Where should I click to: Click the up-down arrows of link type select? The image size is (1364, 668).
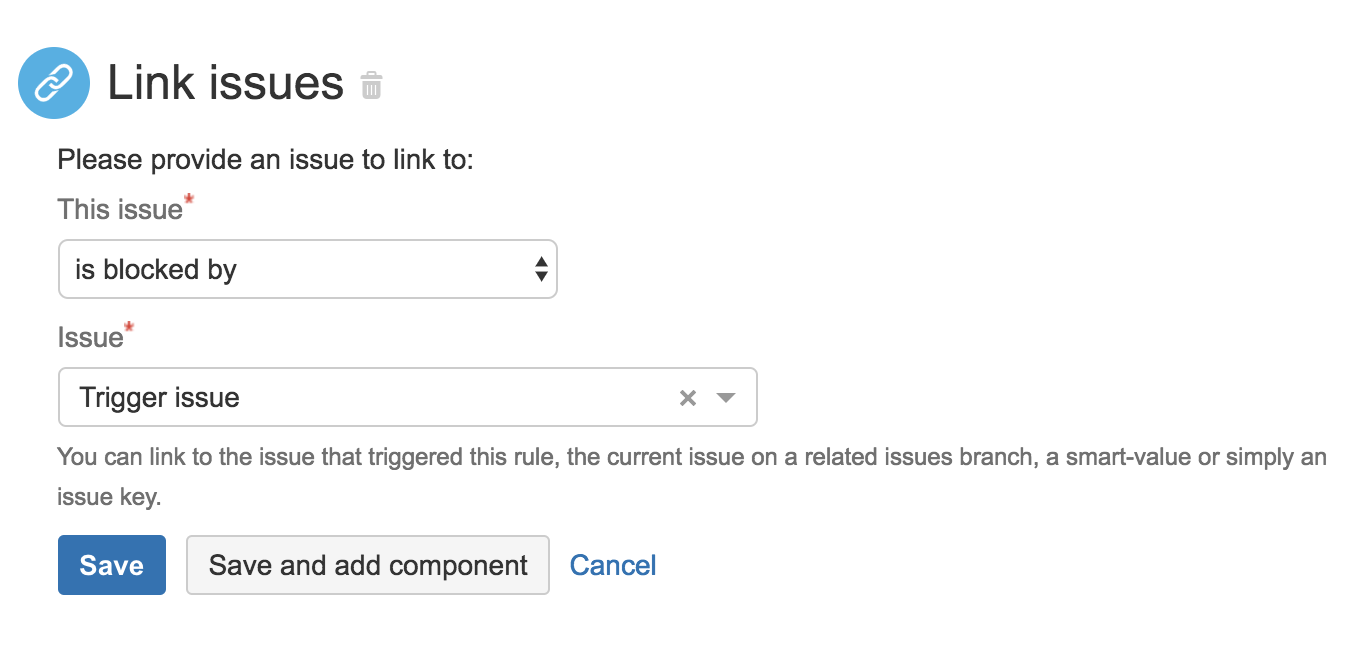click(x=540, y=269)
